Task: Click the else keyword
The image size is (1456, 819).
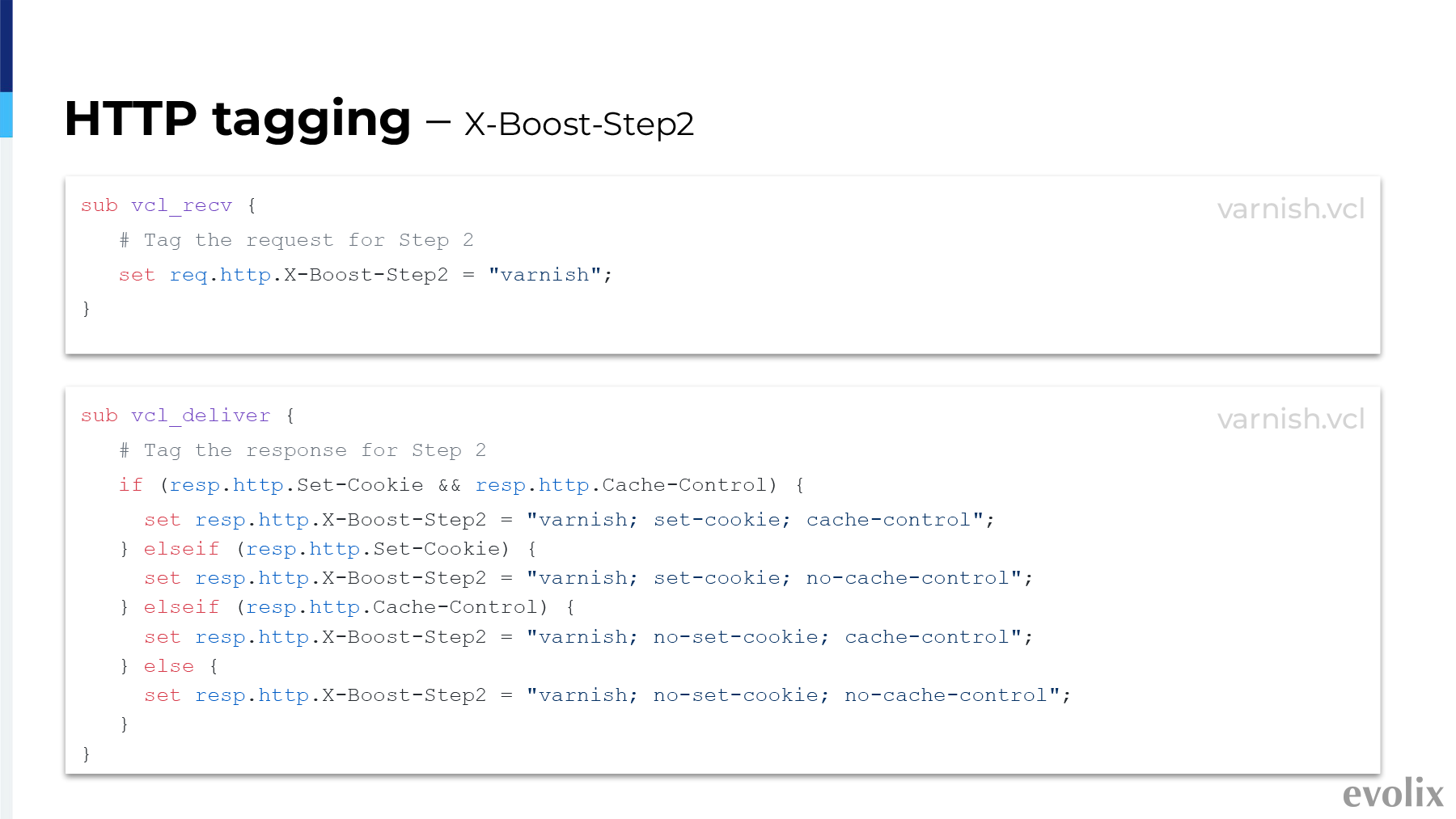Action: pos(169,666)
